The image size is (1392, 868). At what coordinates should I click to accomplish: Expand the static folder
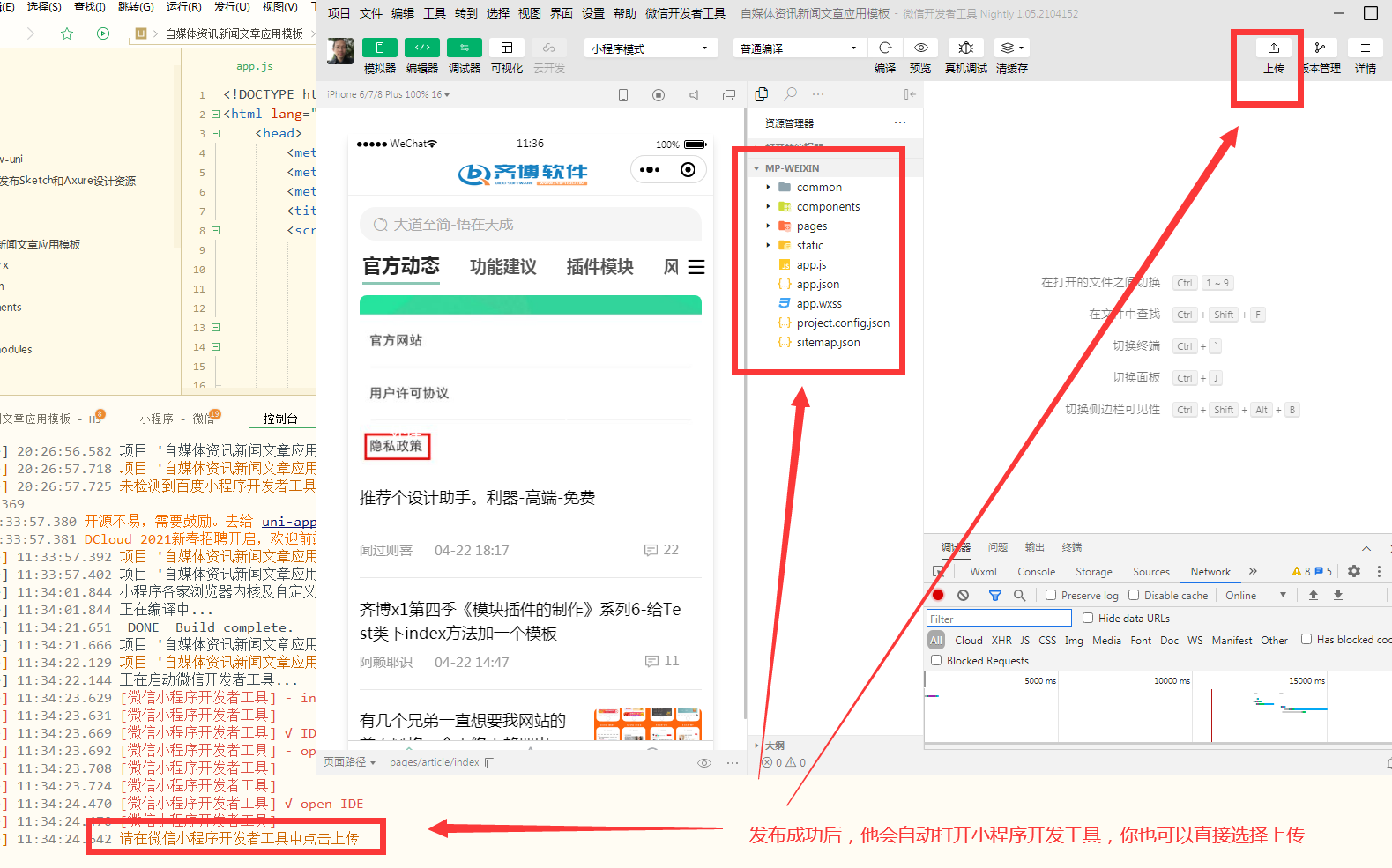[809, 245]
